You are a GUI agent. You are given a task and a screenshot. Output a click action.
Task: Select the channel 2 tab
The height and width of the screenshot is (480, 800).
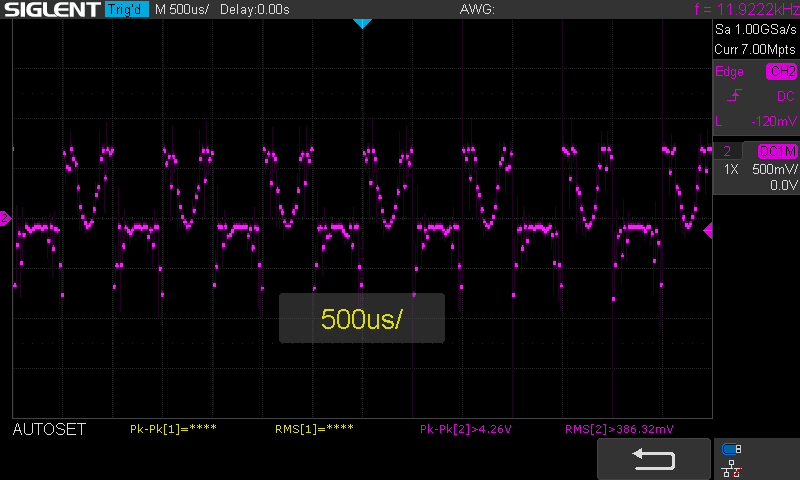point(728,151)
